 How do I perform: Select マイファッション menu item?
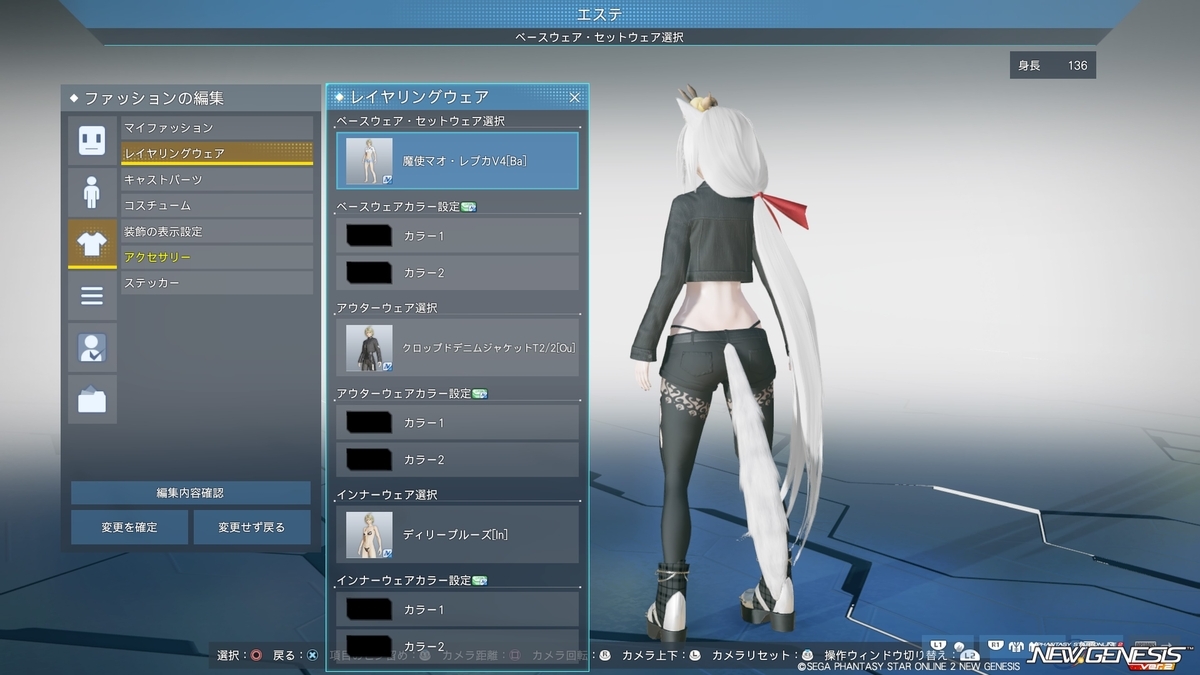coord(217,128)
